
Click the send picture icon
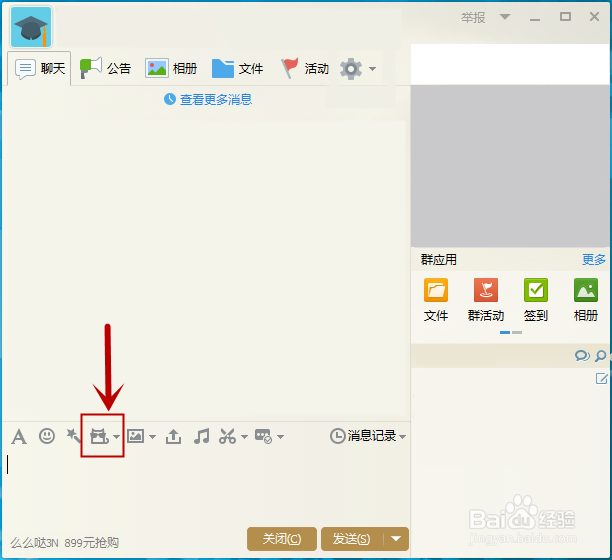(135, 436)
